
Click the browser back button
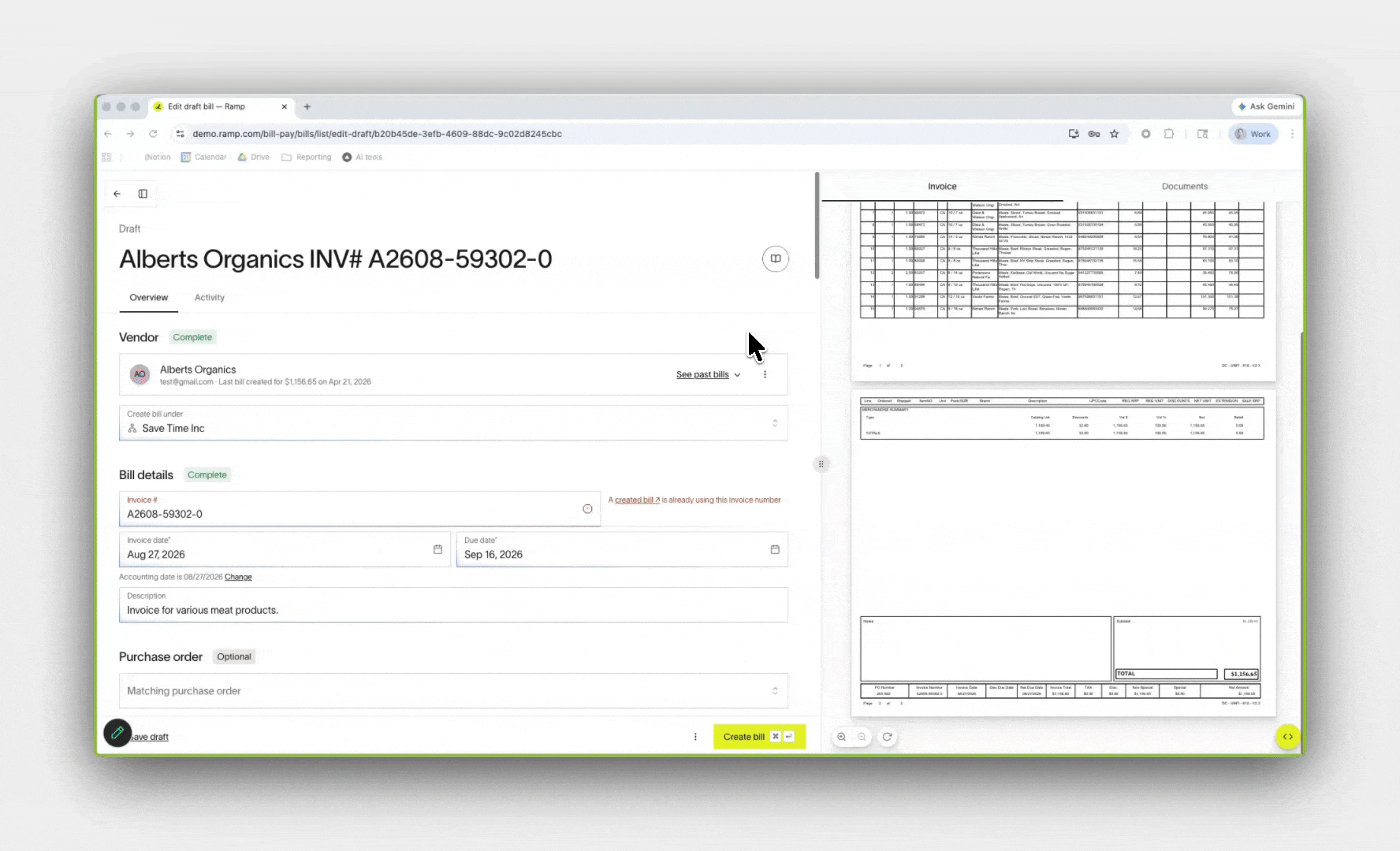[x=109, y=134]
